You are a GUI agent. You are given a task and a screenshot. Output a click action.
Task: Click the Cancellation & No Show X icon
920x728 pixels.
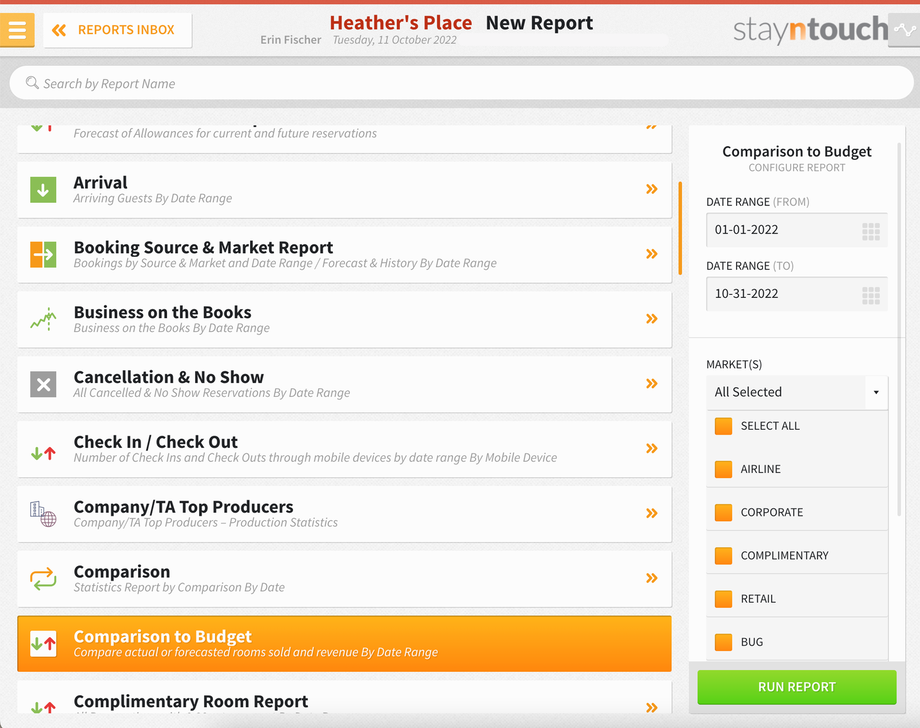click(43, 384)
